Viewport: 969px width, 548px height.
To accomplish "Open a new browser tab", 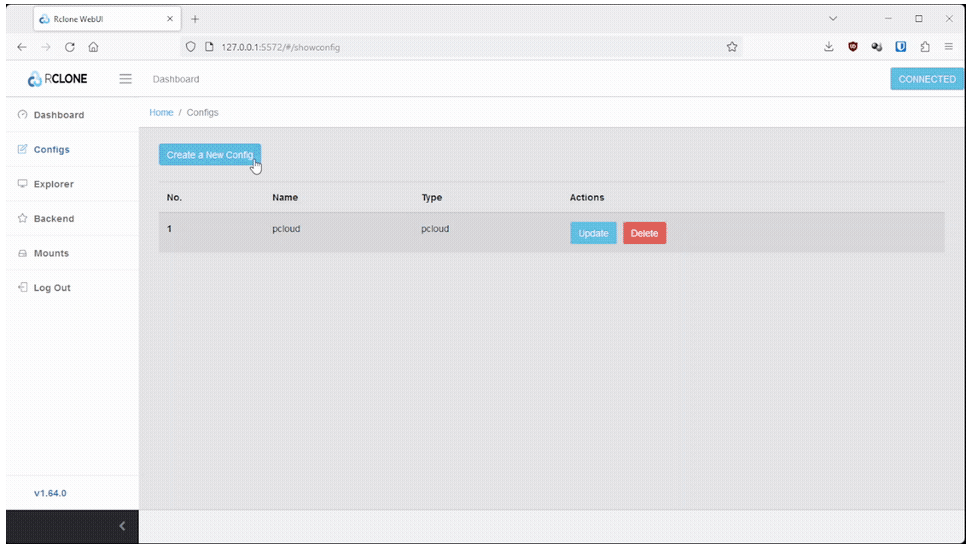I will pos(195,19).
